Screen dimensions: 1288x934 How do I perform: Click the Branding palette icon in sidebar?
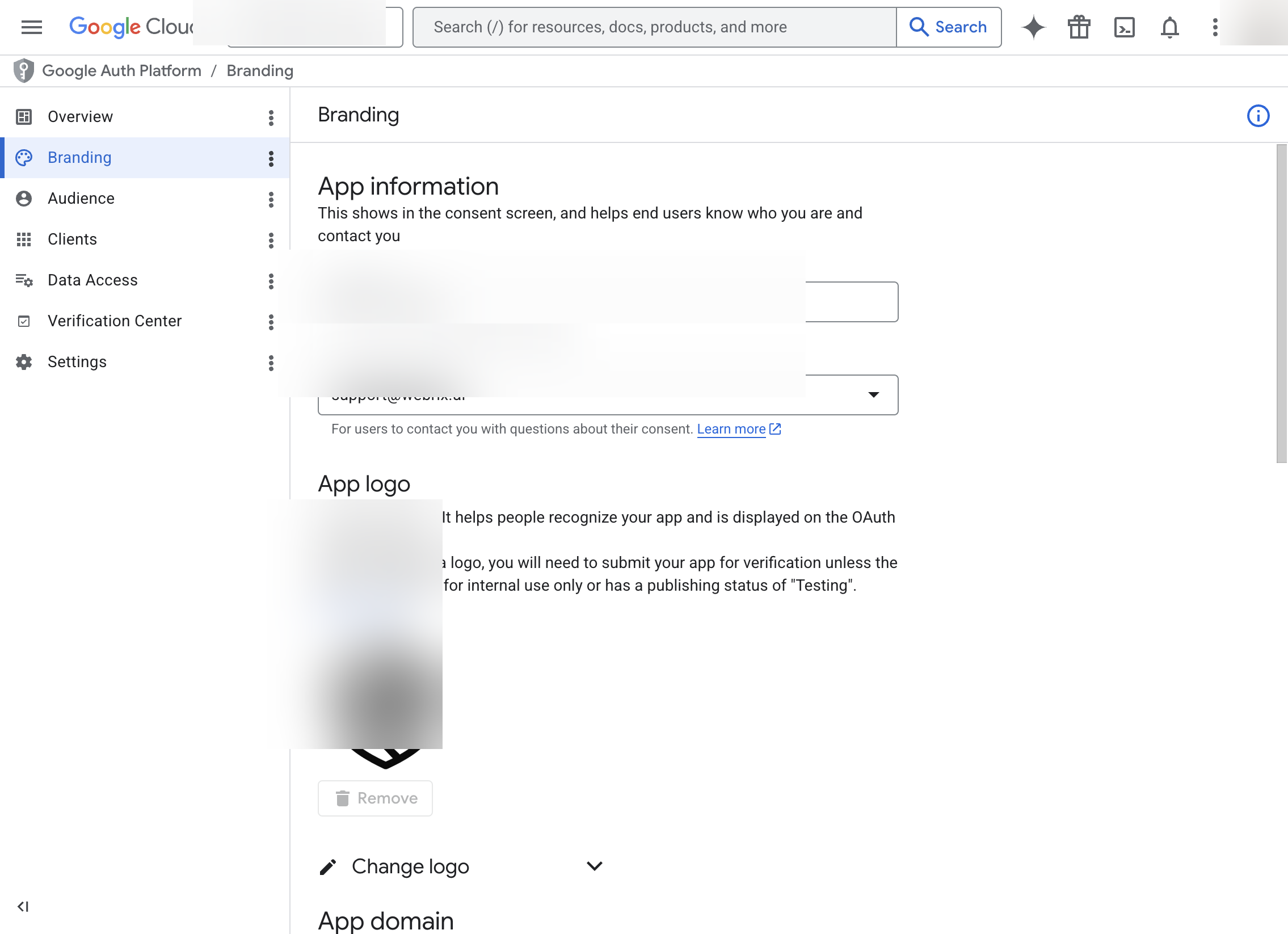point(24,157)
